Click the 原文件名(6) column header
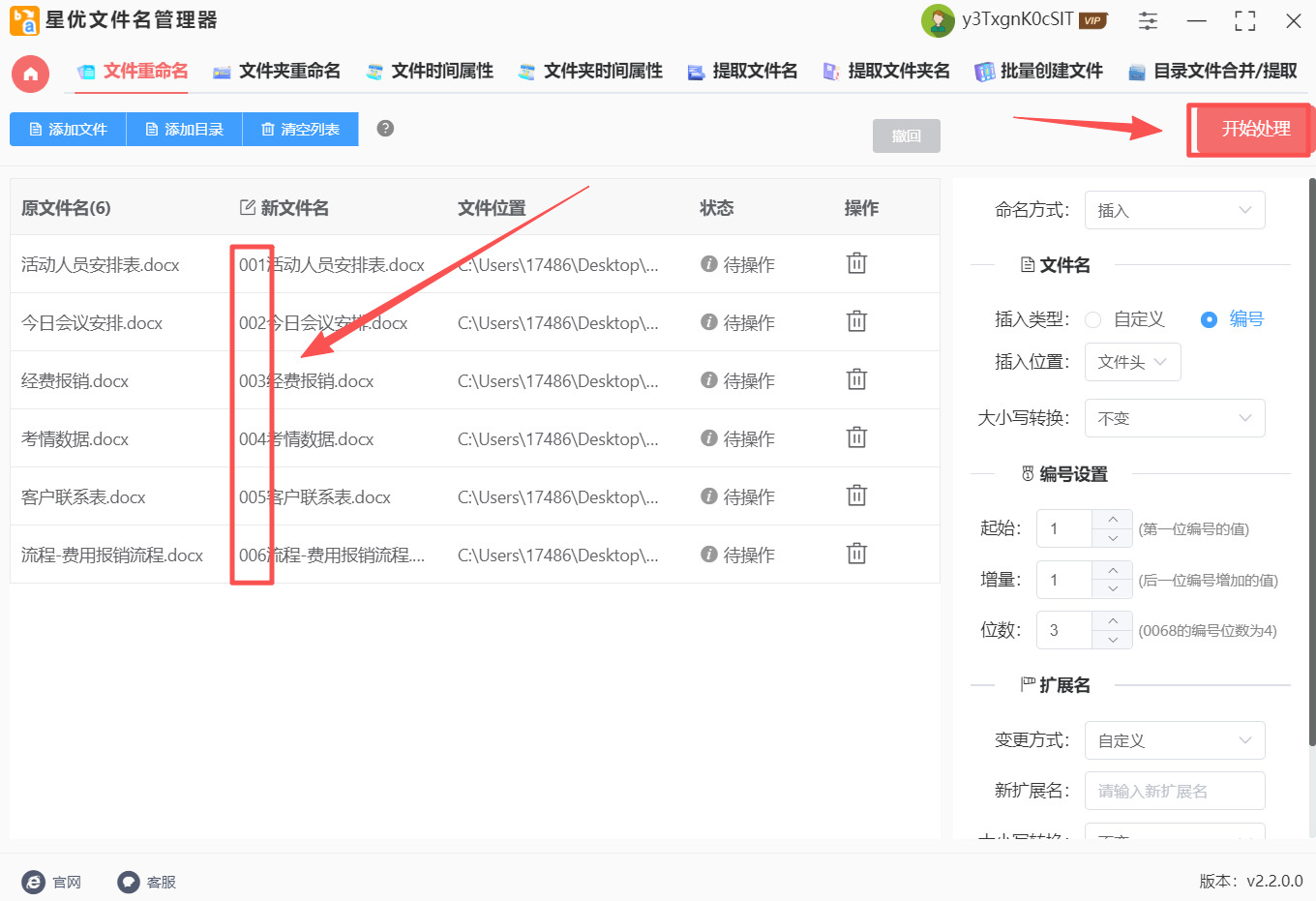The width and height of the screenshot is (1316, 901). tap(66, 208)
